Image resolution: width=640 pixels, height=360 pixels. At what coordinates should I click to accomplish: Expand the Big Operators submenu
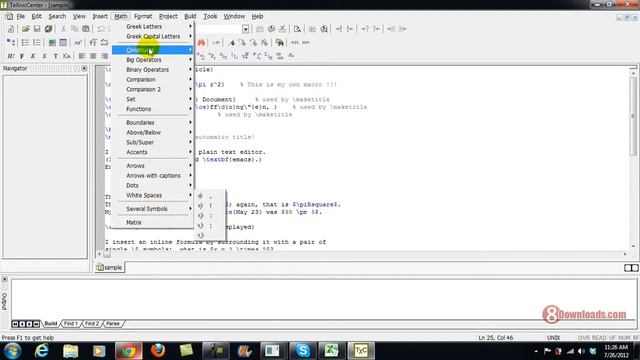[153, 60]
